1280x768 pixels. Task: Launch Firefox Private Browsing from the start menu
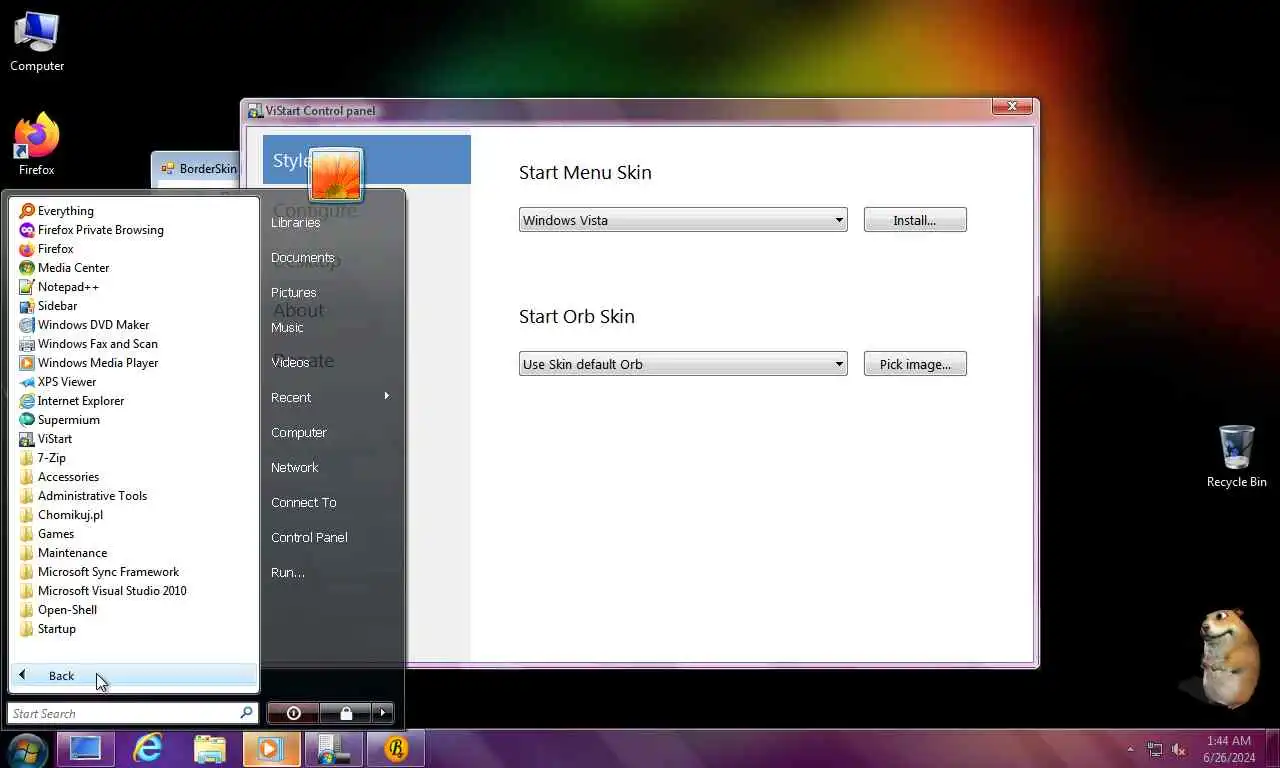91,230
